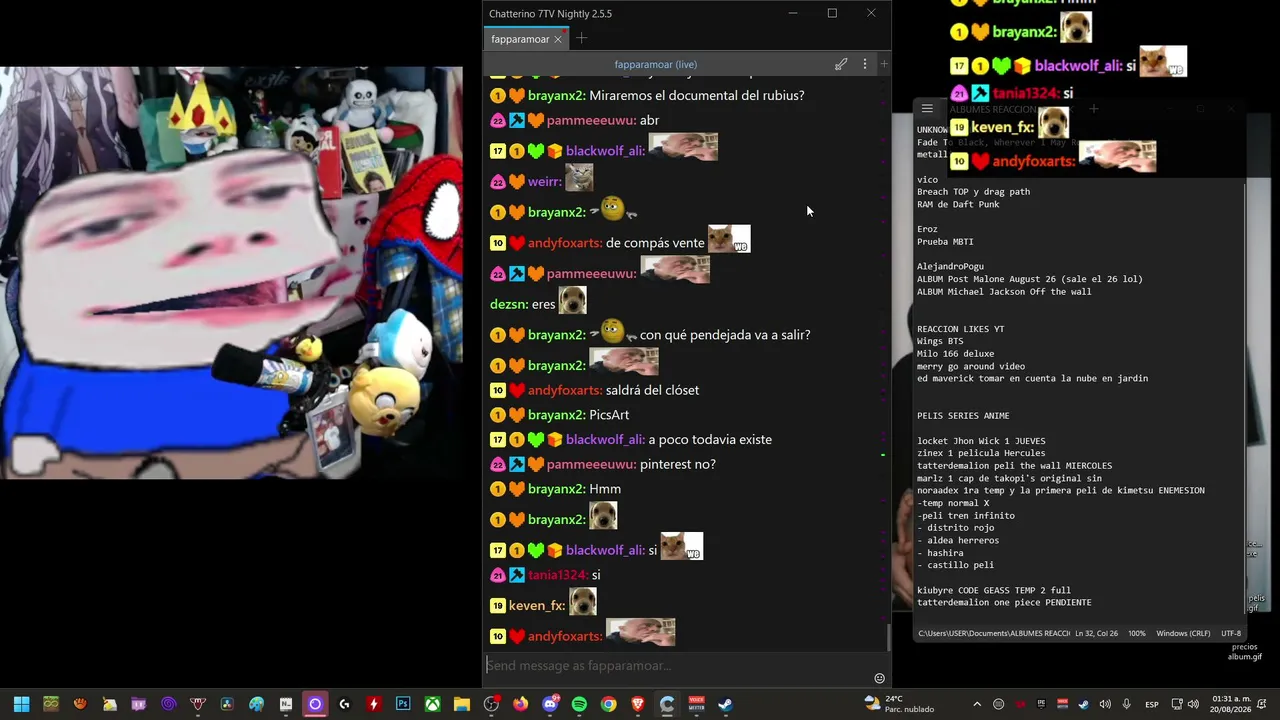The image size is (1280, 720).
Task: Open the Windows Start menu
Action: (x=21, y=704)
